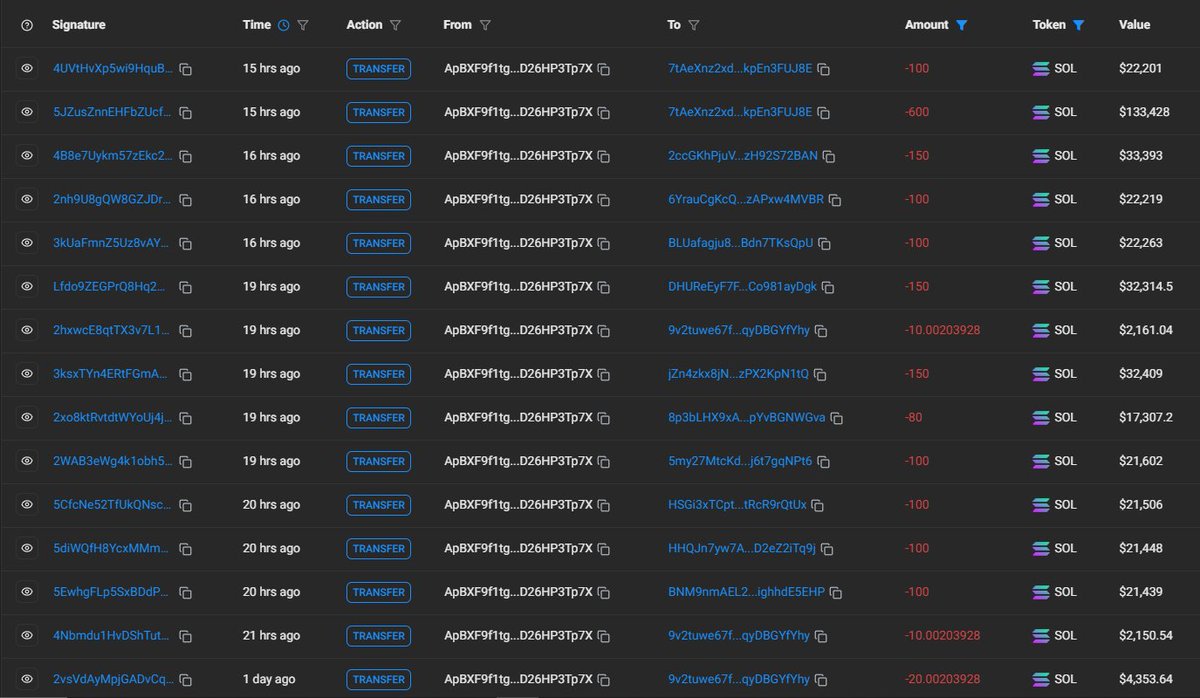Viewport: 1200px width, 698px height.
Task: Copy From address in the $133,428 row
Action: click(605, 113)
